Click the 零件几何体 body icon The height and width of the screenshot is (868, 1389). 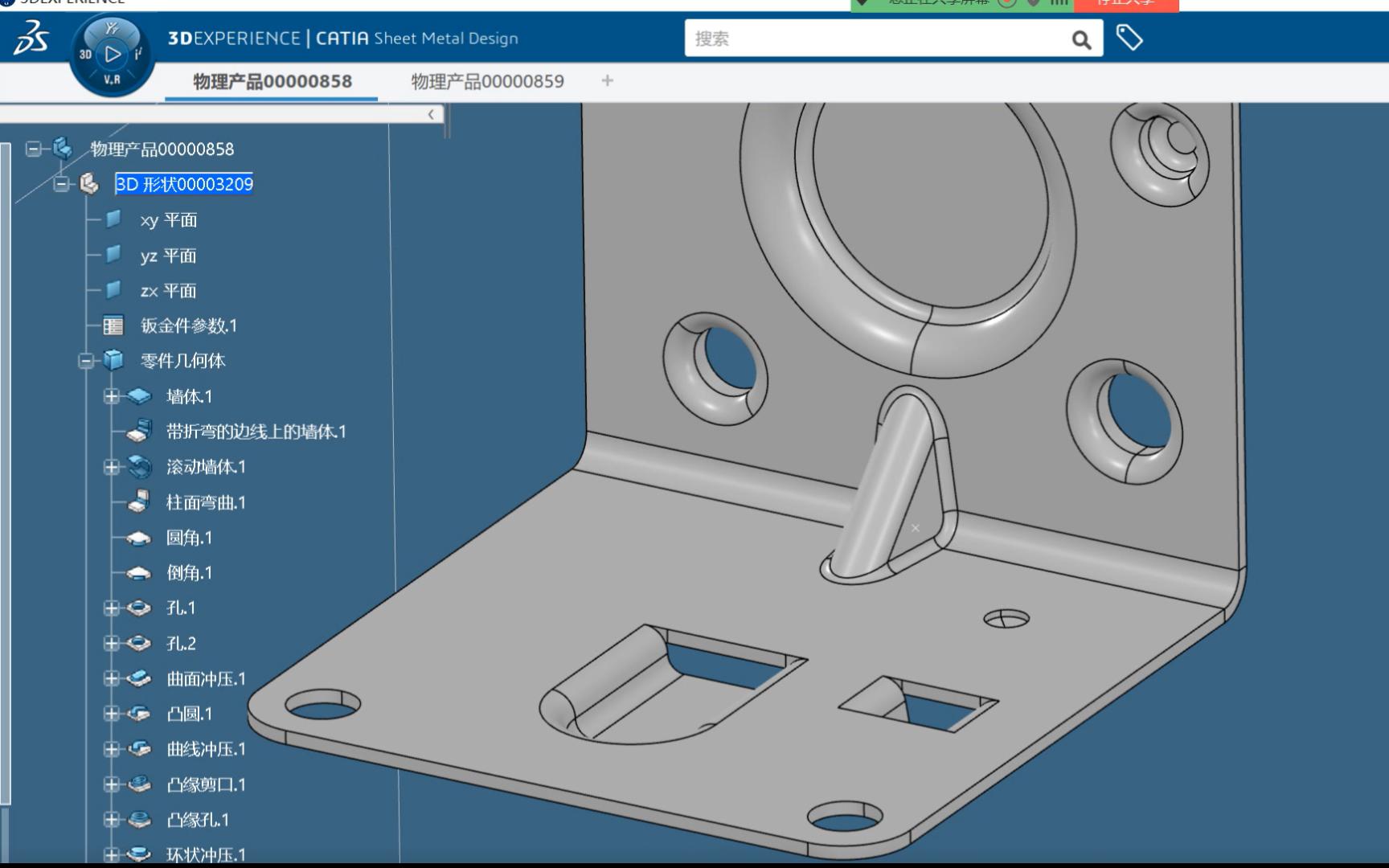[x=113, y=361]
